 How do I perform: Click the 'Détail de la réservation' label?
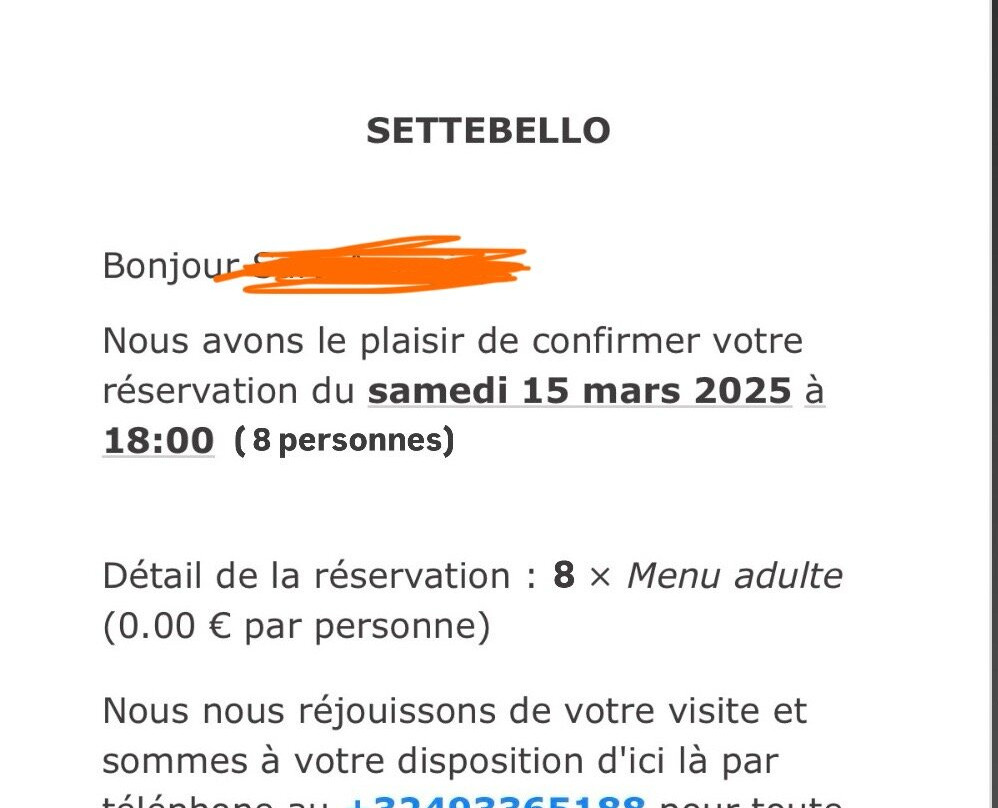307,576
